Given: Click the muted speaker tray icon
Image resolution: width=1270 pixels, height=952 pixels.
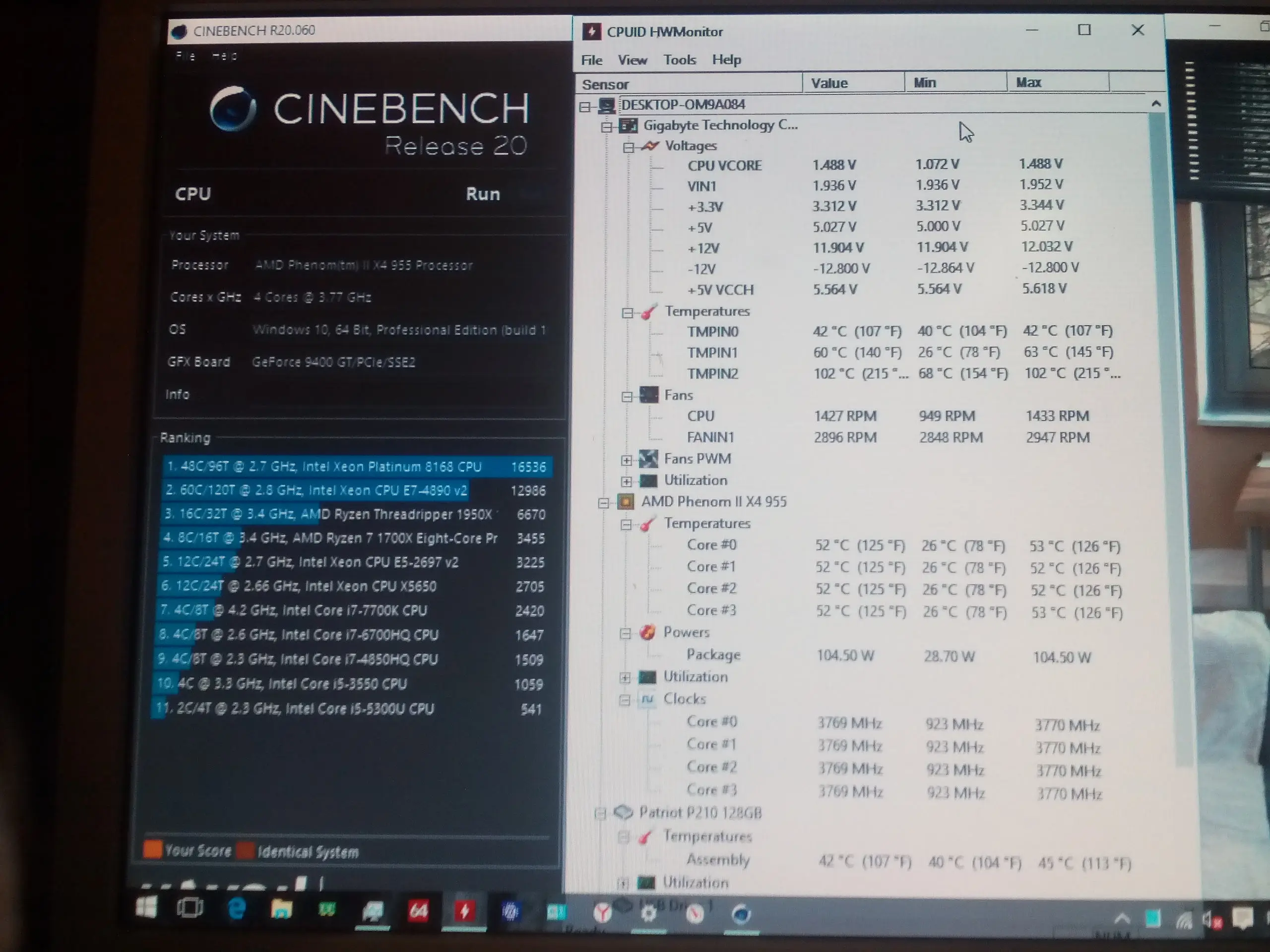Looking at the screenshot, I should (1210, 920).
